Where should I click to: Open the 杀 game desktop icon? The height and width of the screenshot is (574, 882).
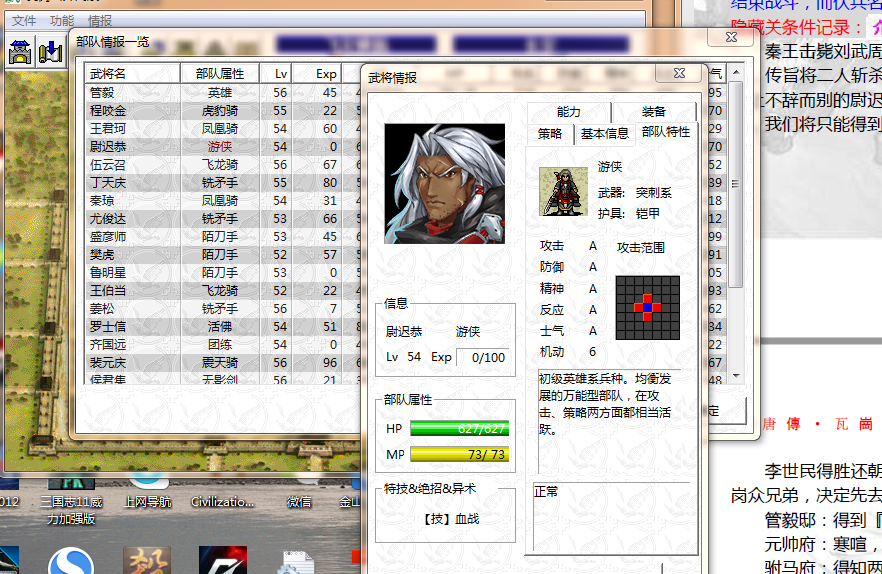click(147, 560)
